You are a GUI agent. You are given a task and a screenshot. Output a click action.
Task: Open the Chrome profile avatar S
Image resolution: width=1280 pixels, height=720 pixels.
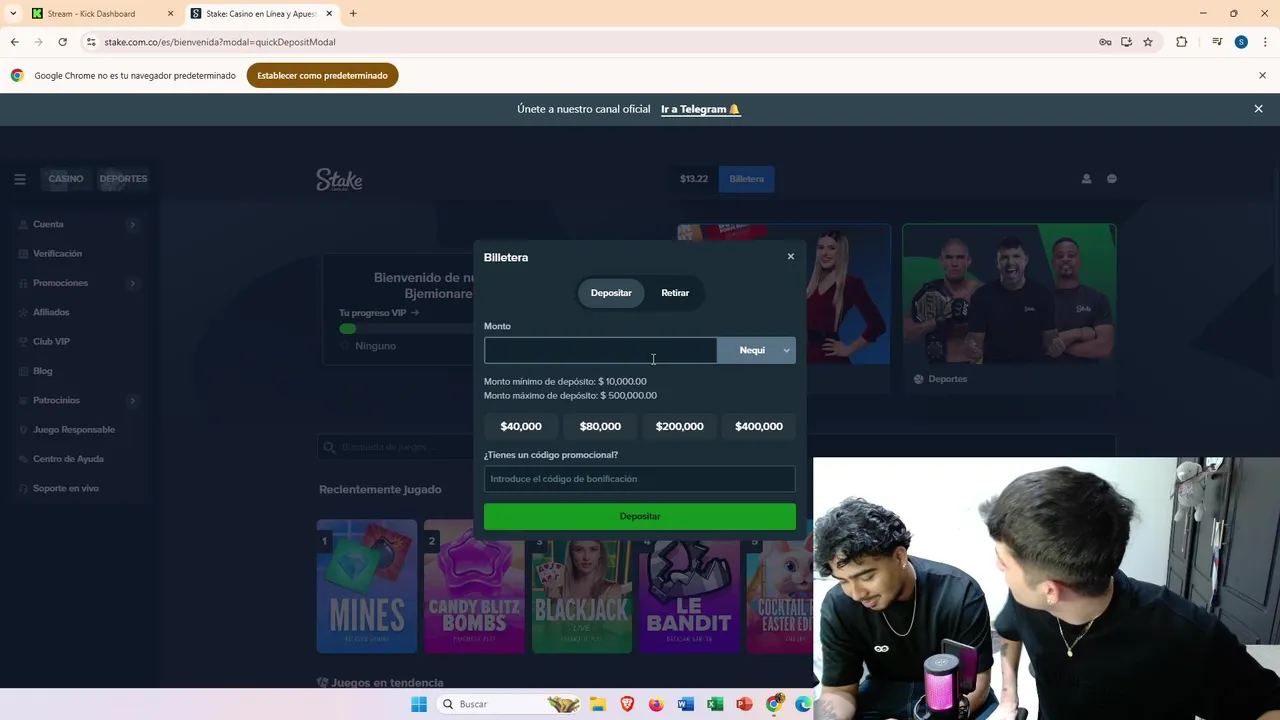pos(1241,42)
